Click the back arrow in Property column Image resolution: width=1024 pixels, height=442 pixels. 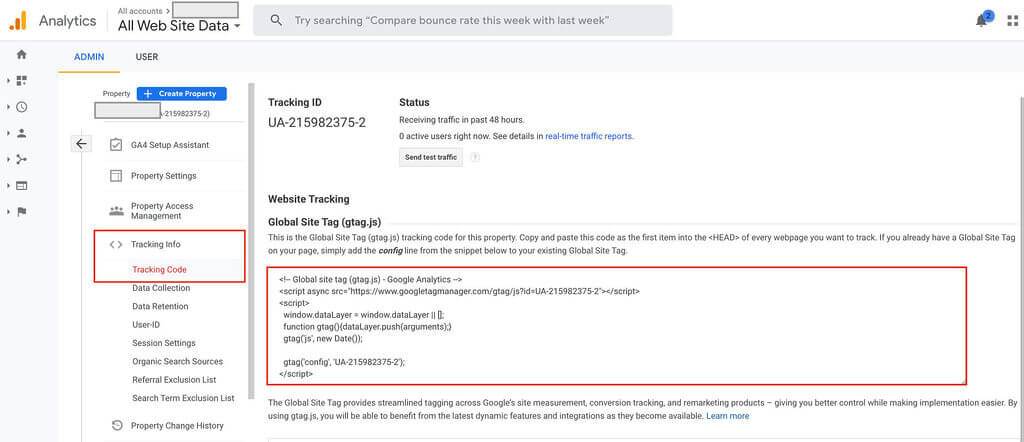tap(81, 144)
